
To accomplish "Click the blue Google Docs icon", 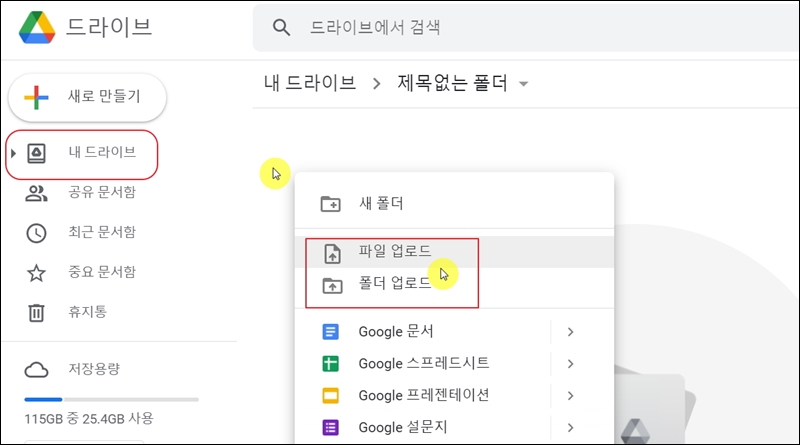I will pyautogui.click(x=331, y=332).
